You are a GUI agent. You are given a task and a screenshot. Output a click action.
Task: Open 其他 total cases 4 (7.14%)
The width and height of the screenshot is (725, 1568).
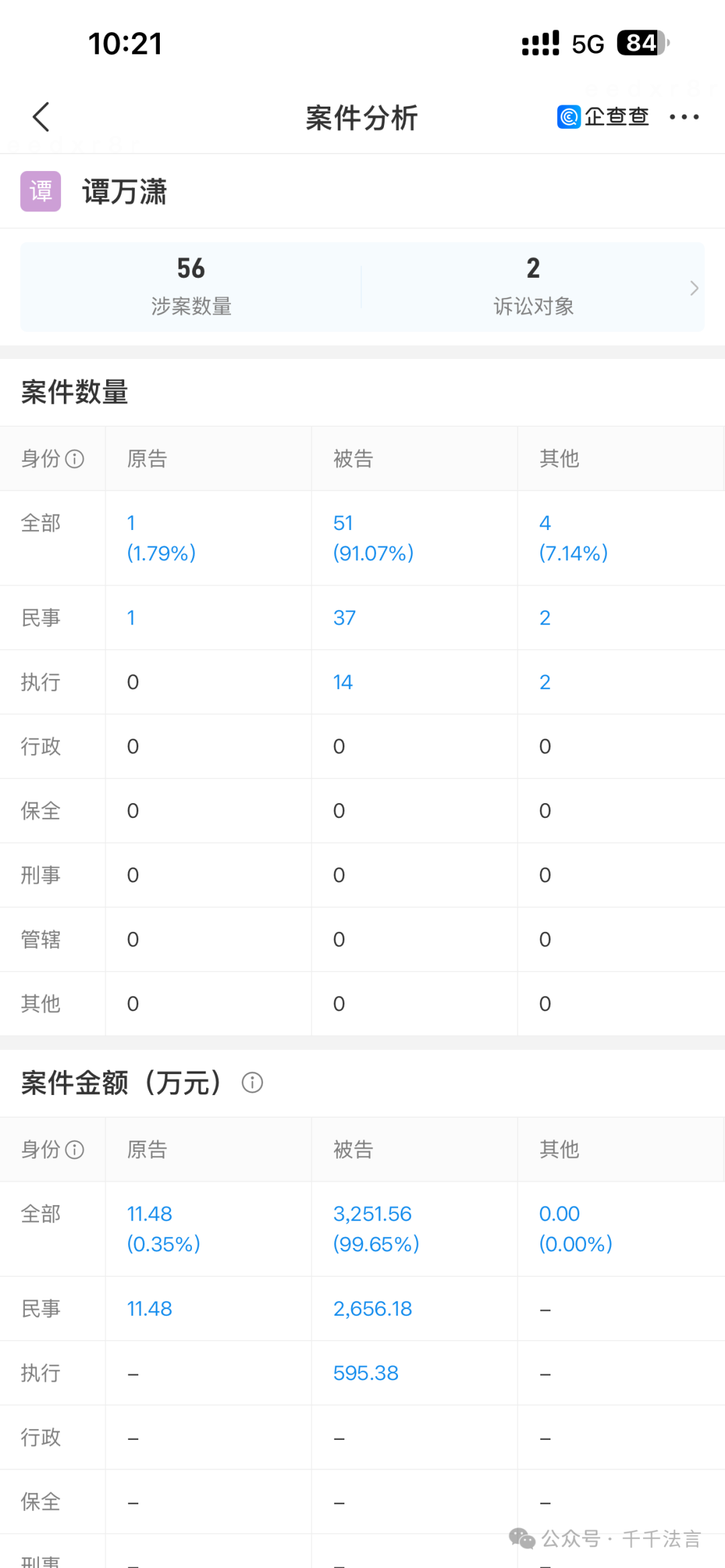click(573, 538)
